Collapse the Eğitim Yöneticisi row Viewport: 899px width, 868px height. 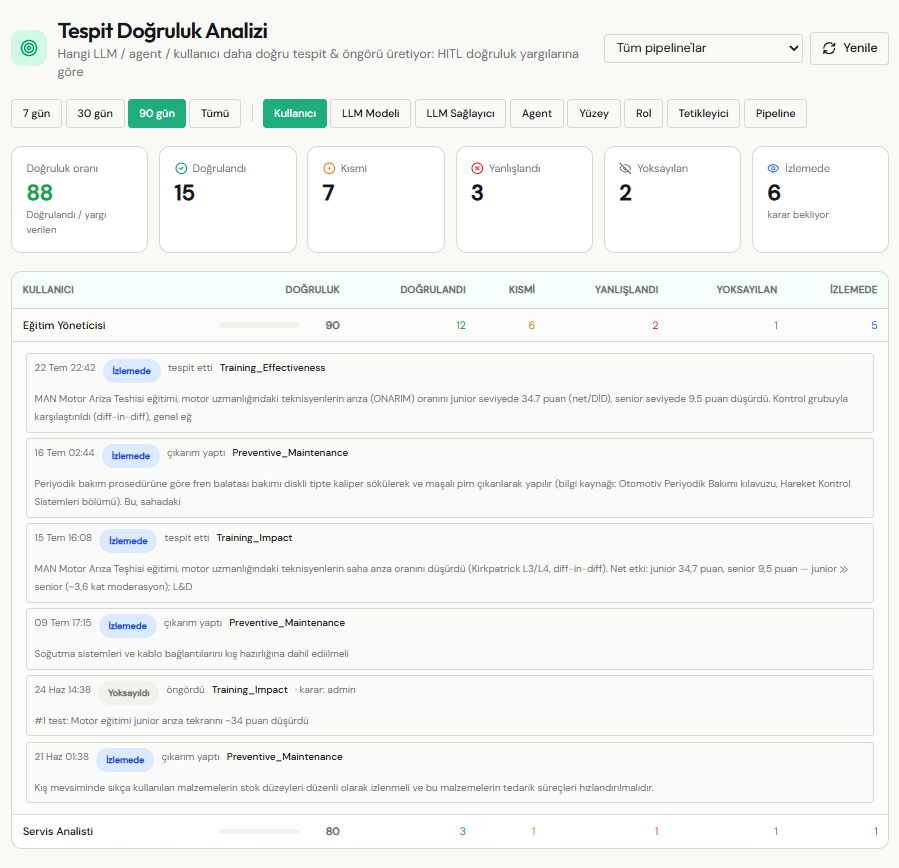tap(450, 325)
